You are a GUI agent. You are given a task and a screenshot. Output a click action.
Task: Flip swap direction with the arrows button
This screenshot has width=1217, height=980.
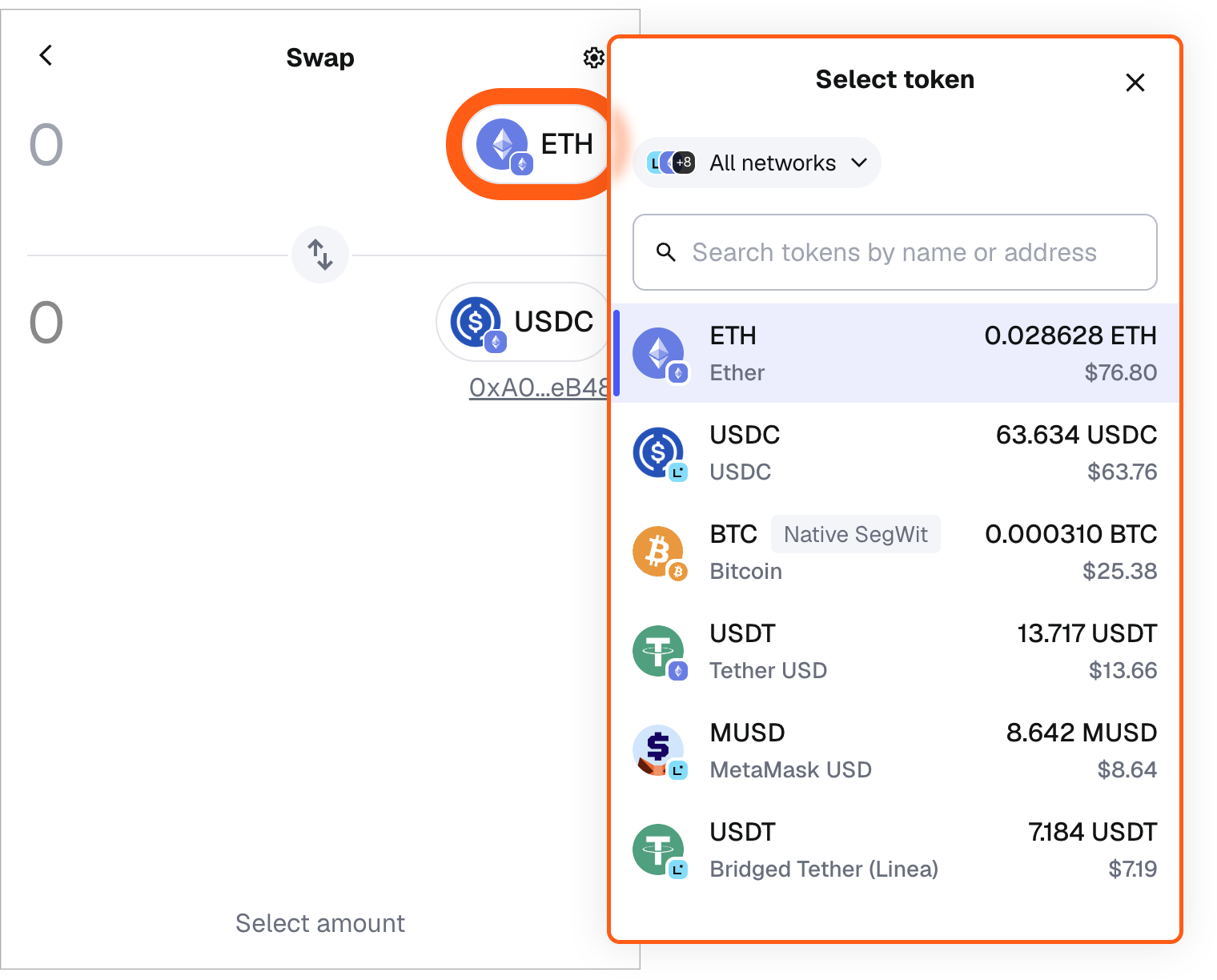pos(320,255)
